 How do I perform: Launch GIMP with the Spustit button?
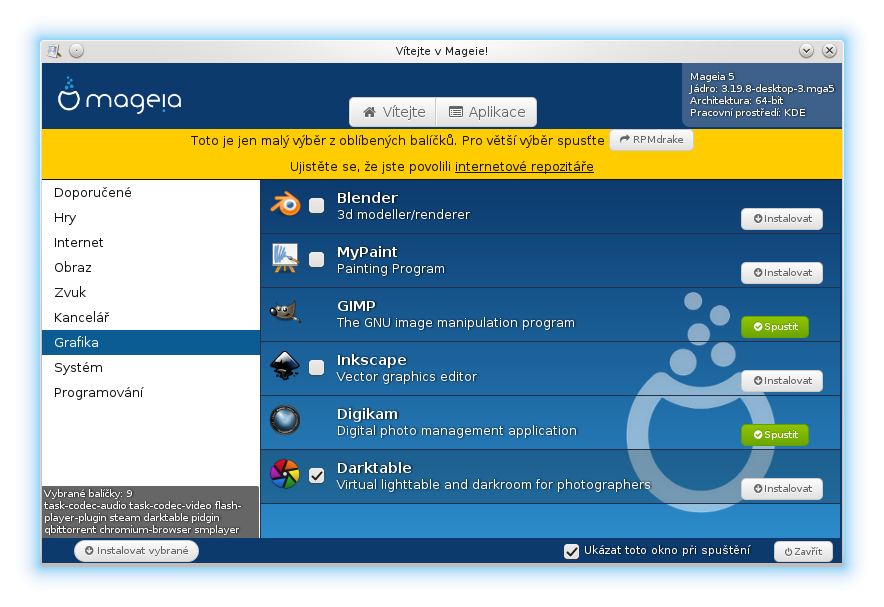tap(775, 327)
